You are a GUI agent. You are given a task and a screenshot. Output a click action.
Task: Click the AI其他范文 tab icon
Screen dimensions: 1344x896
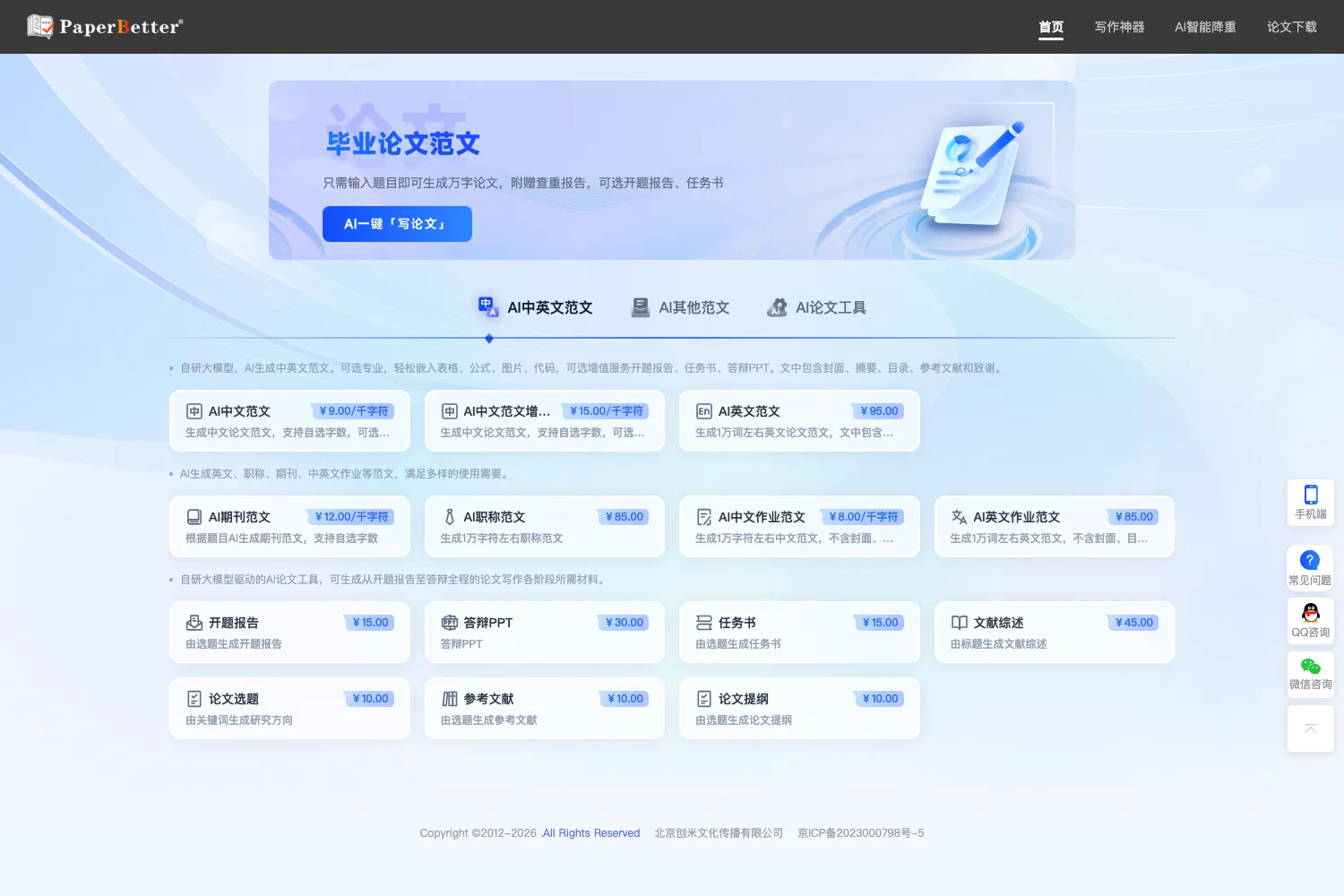[x=640, y=307]
